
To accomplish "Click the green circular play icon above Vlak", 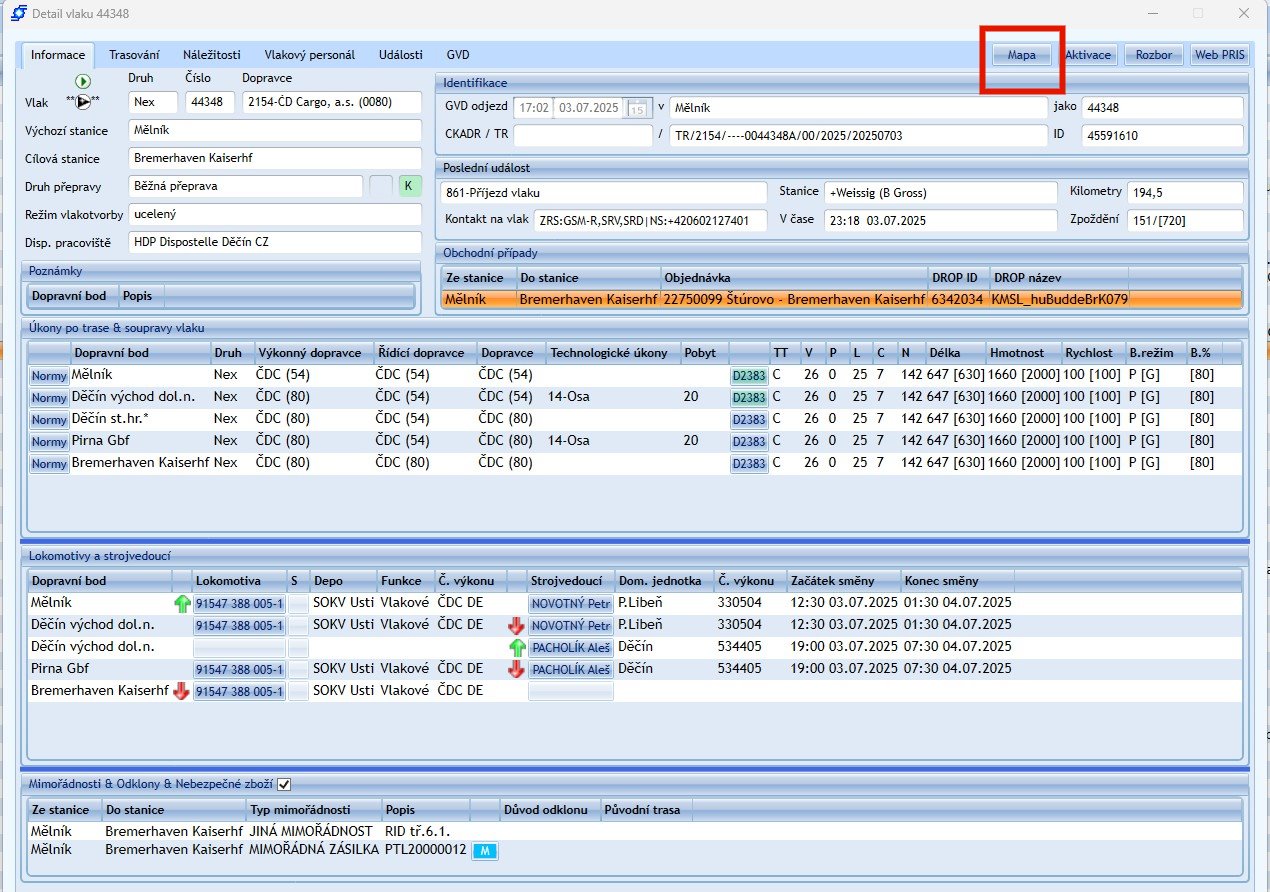I will [83, 81].
